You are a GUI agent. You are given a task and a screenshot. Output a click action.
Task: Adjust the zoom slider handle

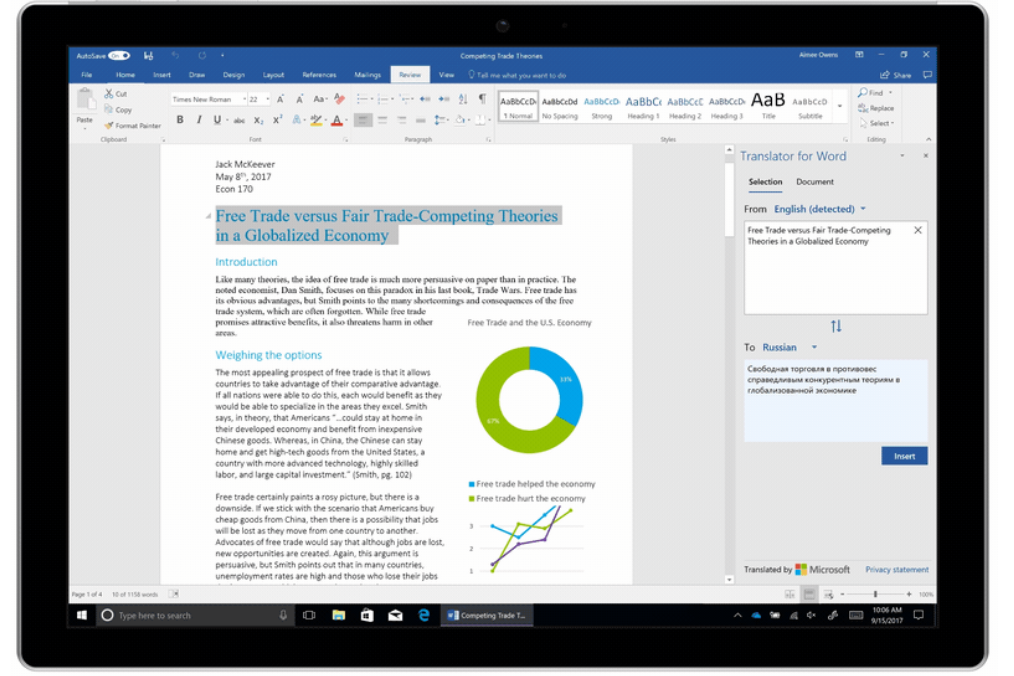875,594
